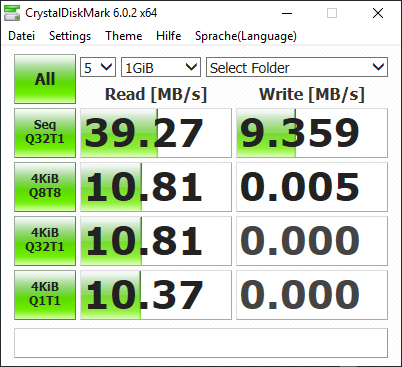The width and height of the screenshot is (402, 367).
Task: Launch the 4KiB Q1T1 test
Action: 45,295
